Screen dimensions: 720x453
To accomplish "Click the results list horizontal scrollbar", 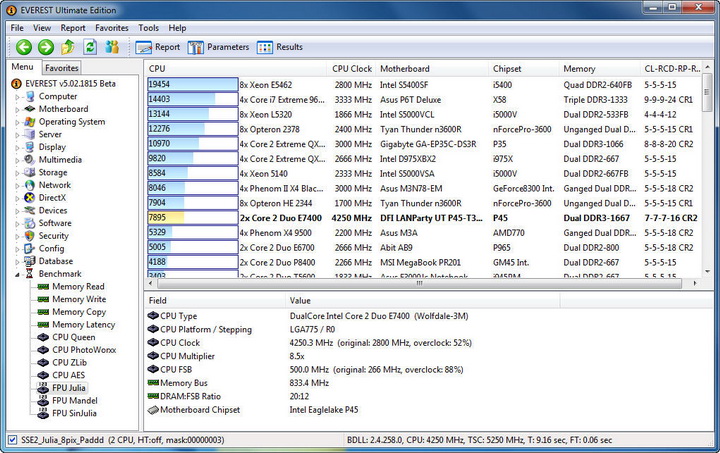I will [419, 284].
